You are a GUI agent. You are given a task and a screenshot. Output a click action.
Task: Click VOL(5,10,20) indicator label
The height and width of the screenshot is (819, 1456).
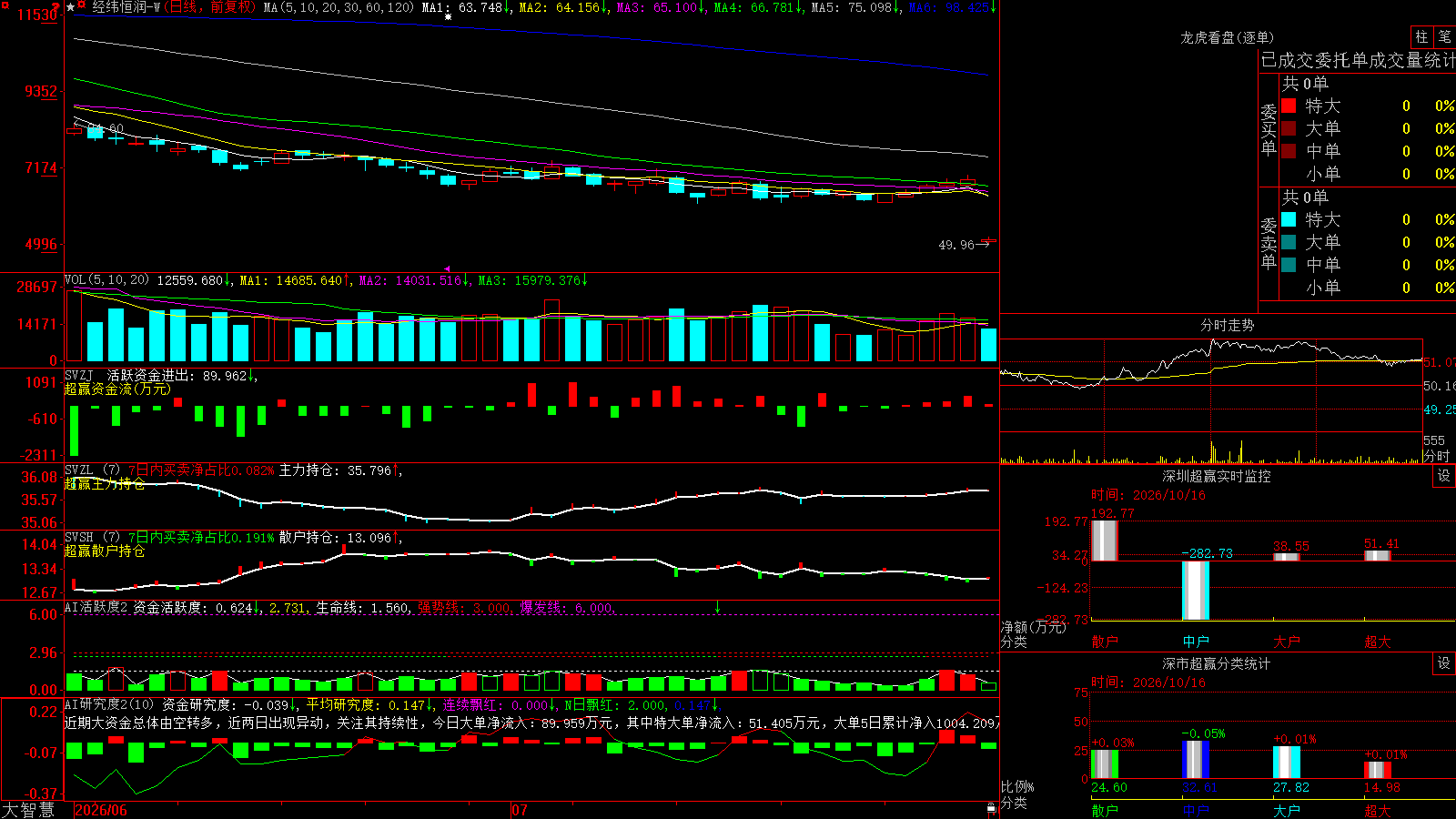tap(106, 280)
